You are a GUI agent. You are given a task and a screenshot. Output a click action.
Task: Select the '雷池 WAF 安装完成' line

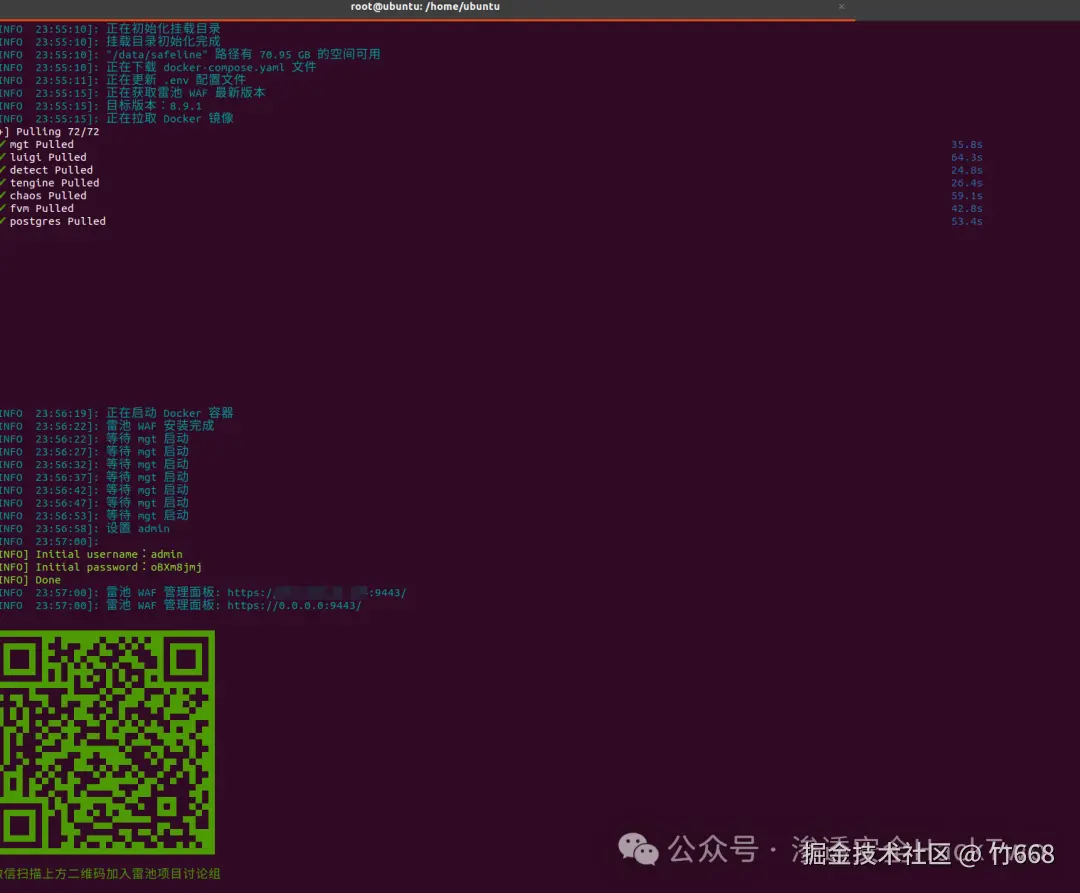(160, 426)
